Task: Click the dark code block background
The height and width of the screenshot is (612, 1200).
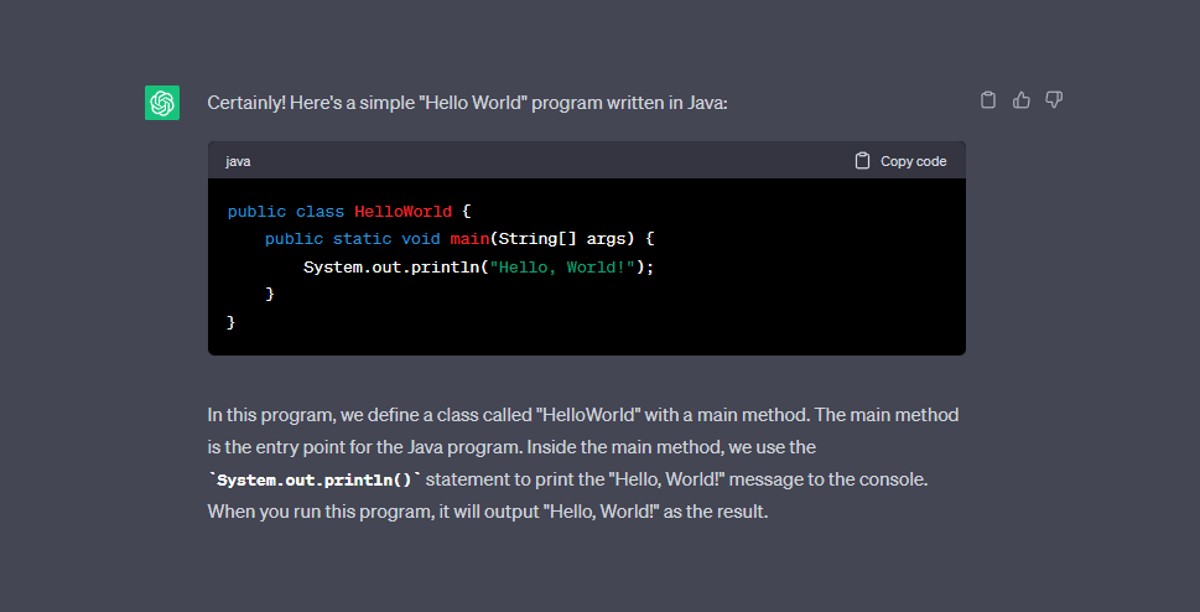Action: point(800,320)
